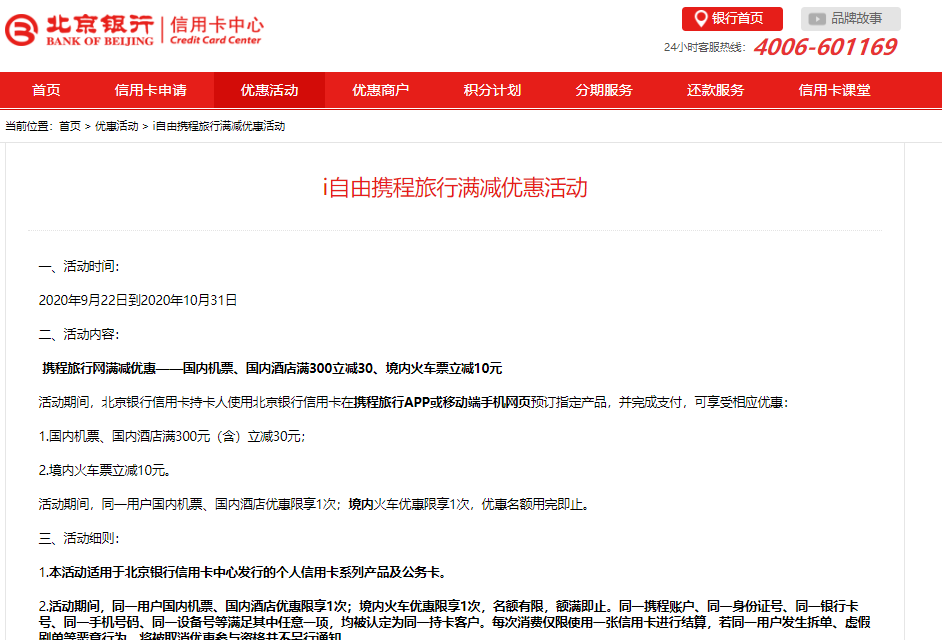Click the red article title i自由携程旅行满减优惠活动

point(455,187)
